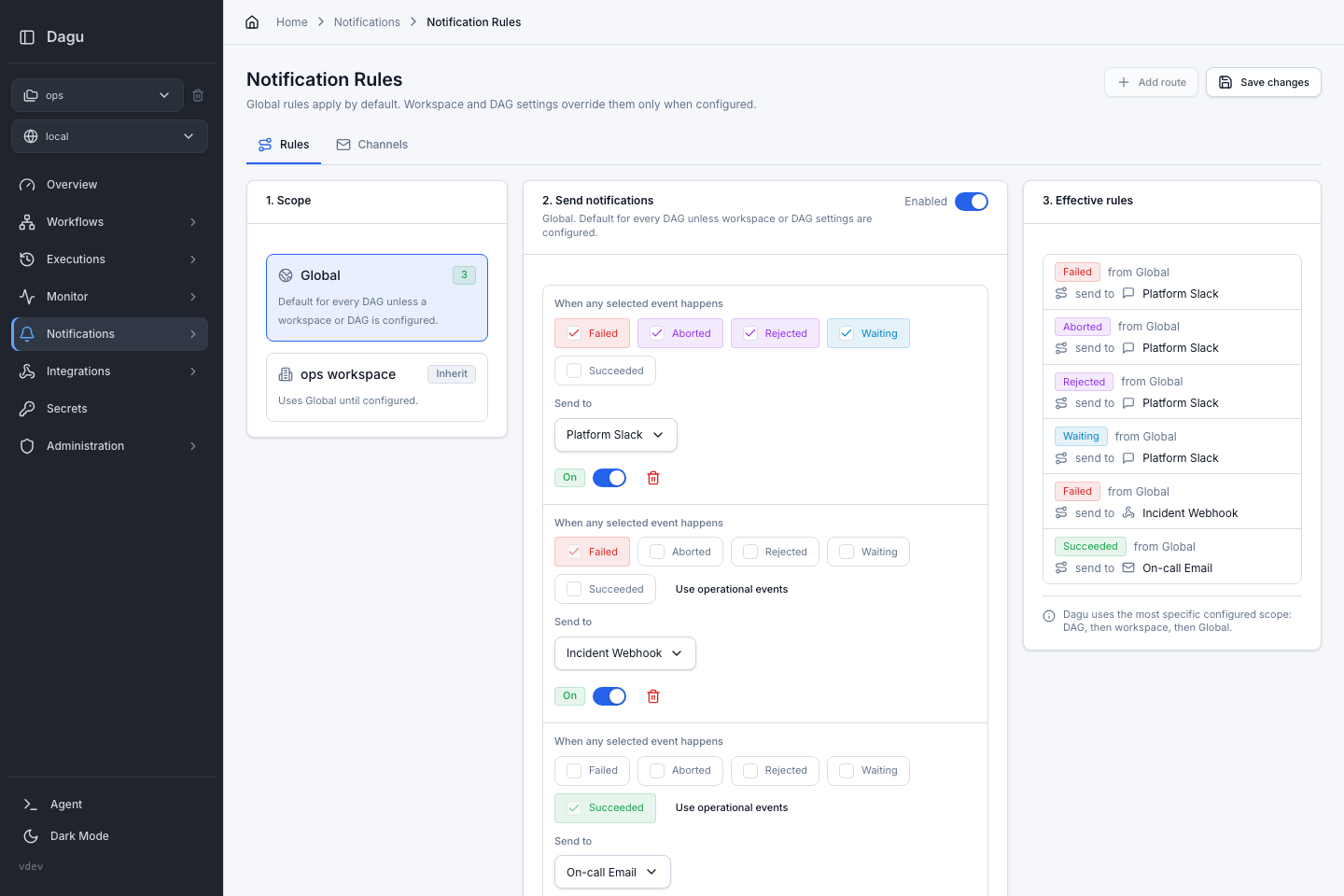Expand the Integrations submenu chevron

tap(193, 371)
